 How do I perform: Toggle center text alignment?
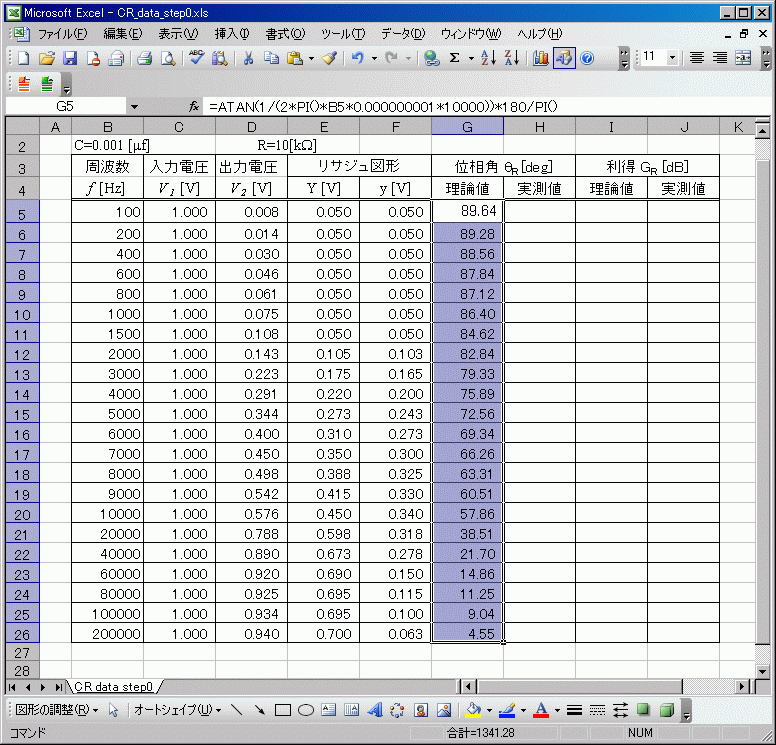[720, 58]
